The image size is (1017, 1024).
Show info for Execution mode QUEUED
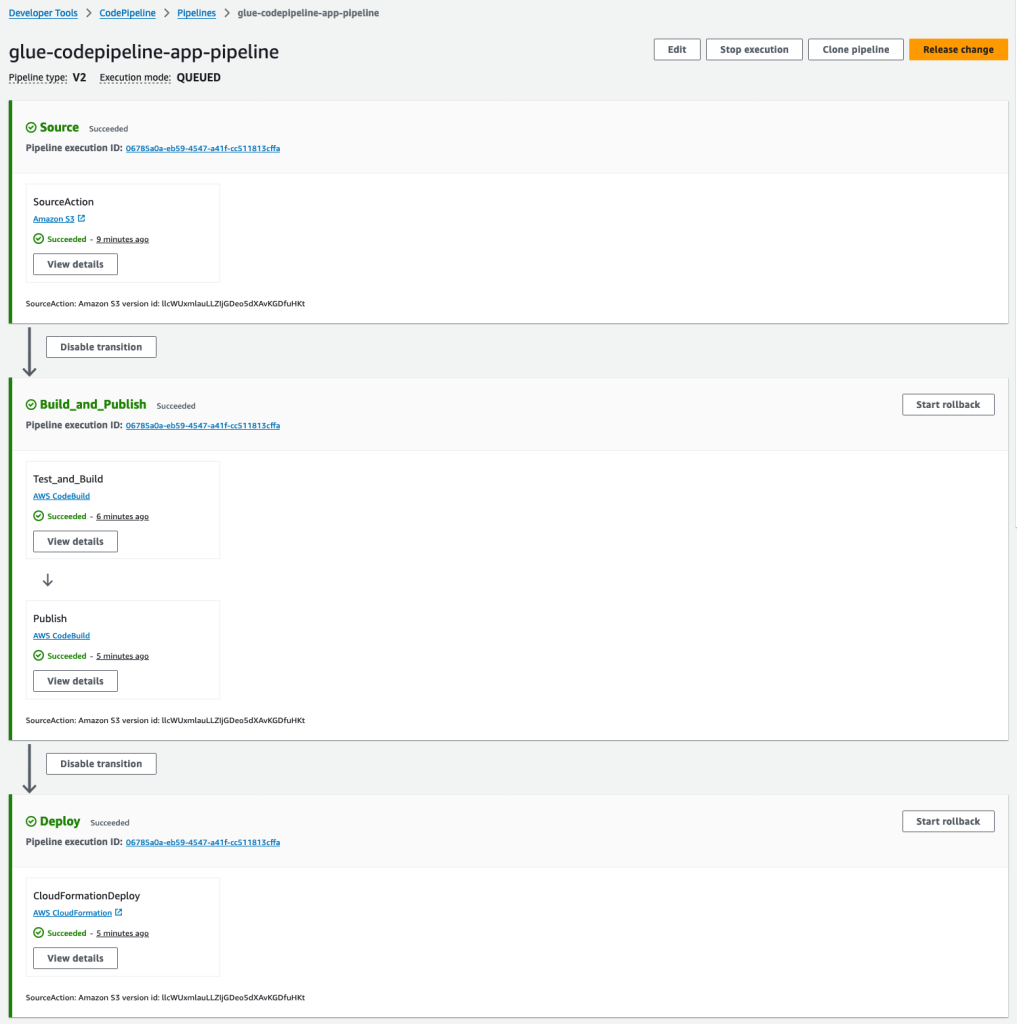[x=135, y=77]
